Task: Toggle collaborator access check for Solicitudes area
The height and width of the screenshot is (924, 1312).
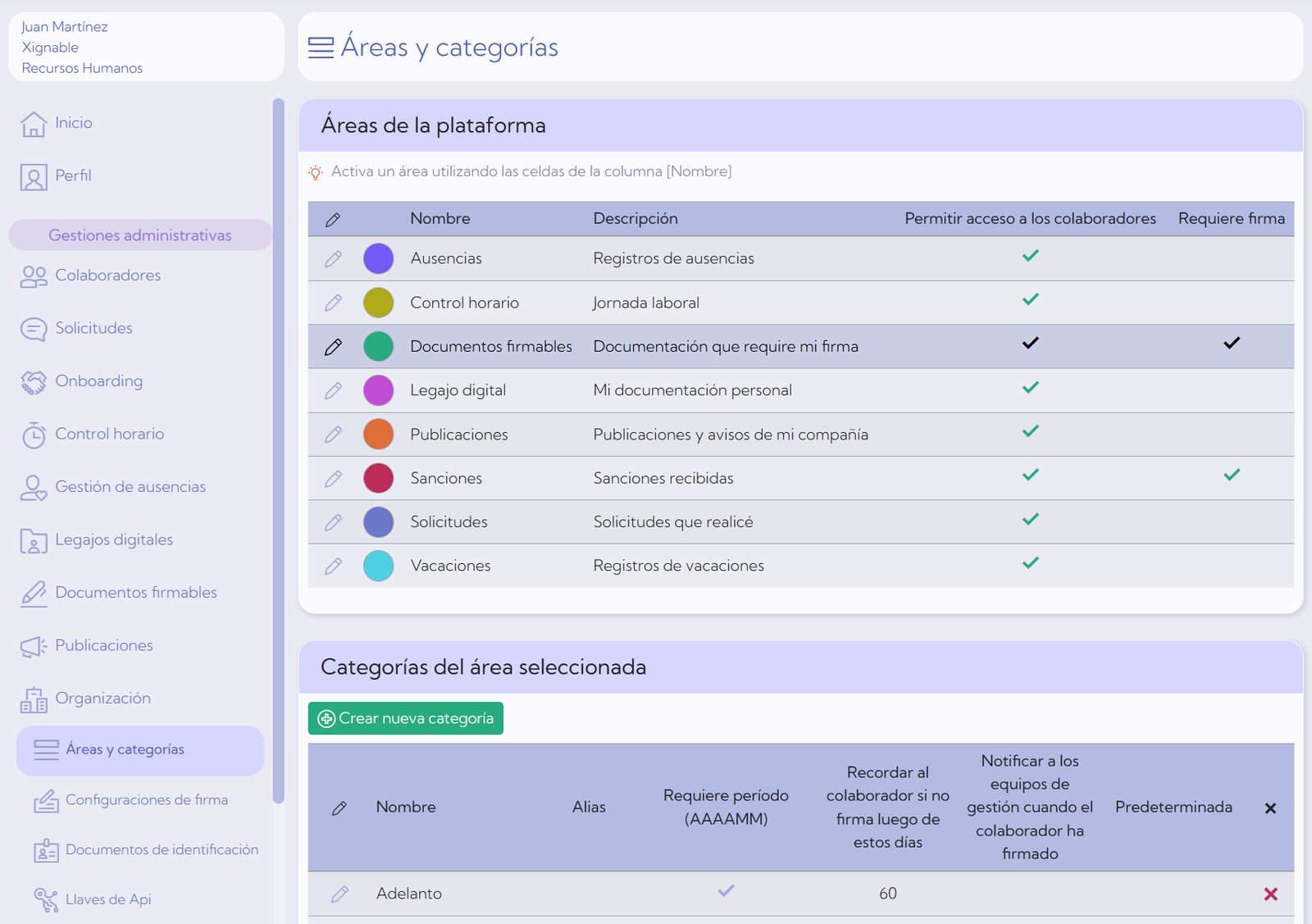Action: pyautogui.click(x=1031, y=519)
